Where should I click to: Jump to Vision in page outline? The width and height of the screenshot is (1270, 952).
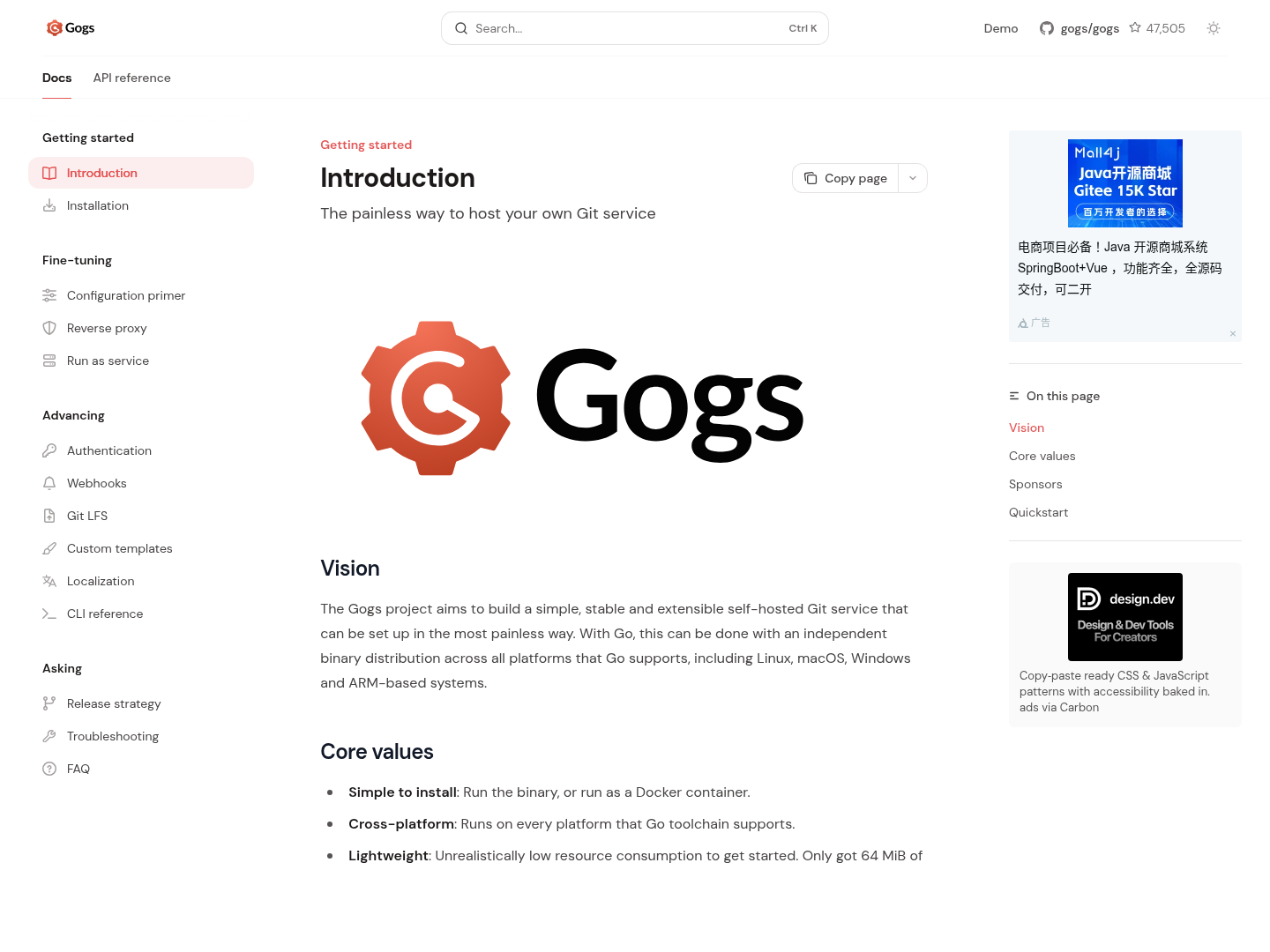tap(1027, 428)
